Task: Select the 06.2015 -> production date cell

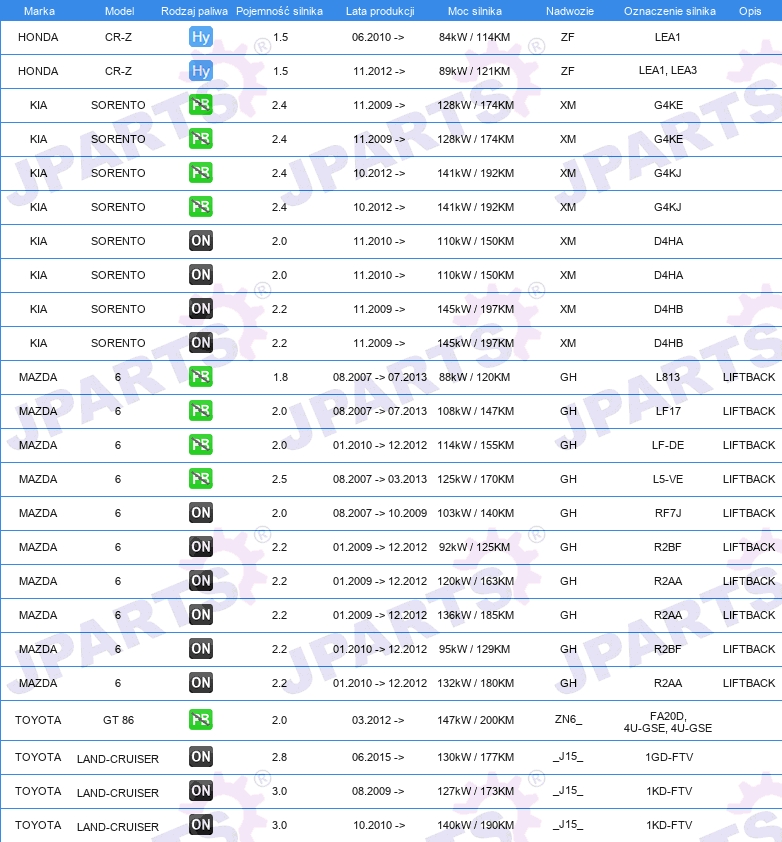Action: click(x=378, y=757)
